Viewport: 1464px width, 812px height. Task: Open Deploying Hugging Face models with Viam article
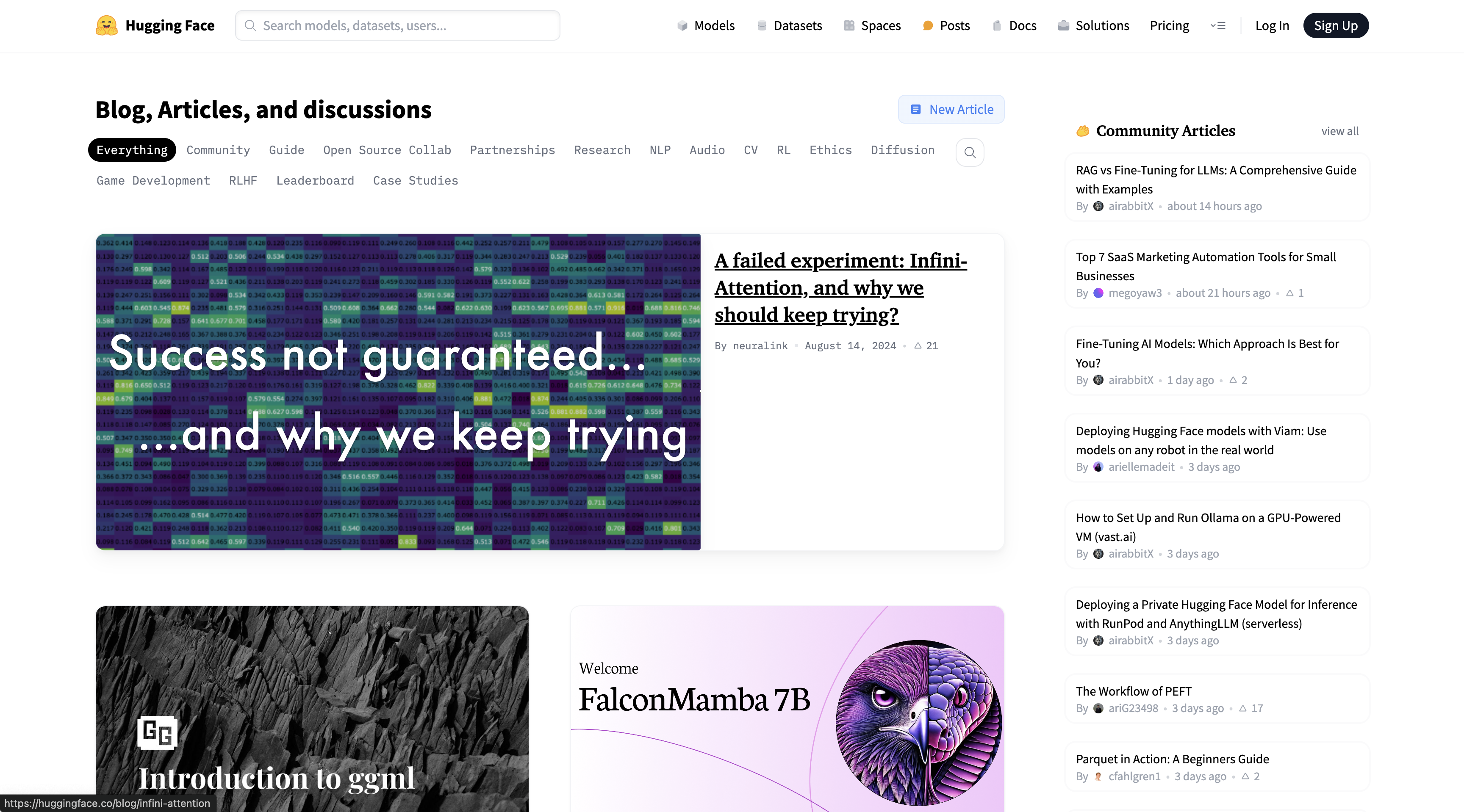click(1201, 440)
